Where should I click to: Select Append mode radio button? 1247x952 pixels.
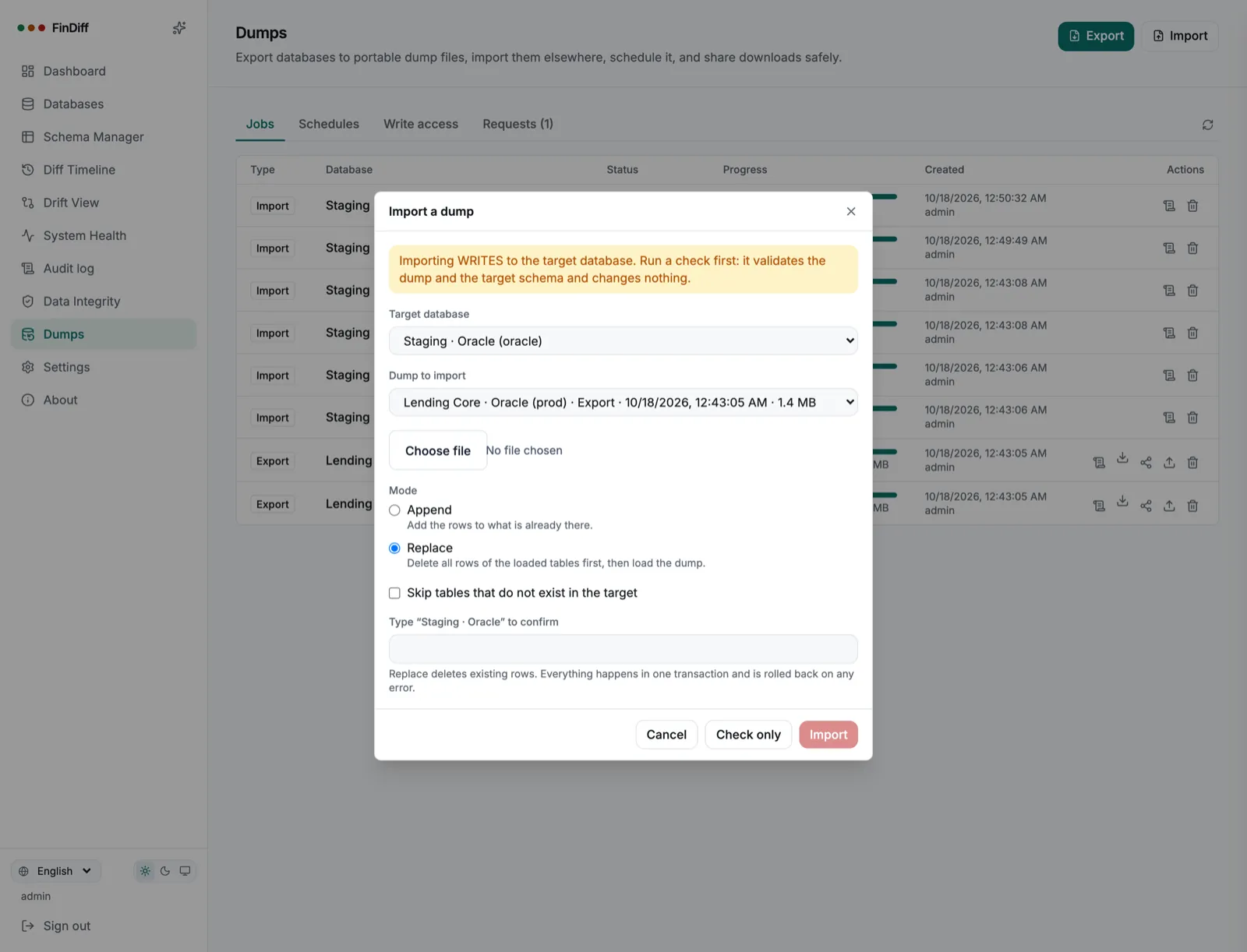(x=394, y=510)
